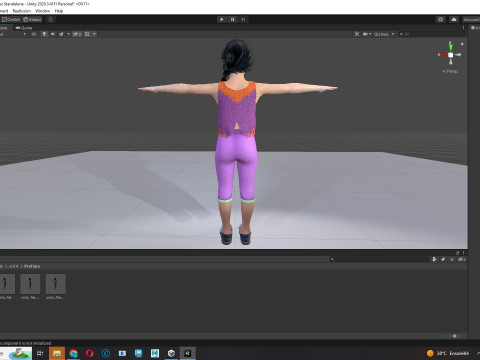The height and width of the screenshot is (360, 480).
Task: Open Opera browser from the taskbar
Action: pyautogui.click(x=89, y=353)
